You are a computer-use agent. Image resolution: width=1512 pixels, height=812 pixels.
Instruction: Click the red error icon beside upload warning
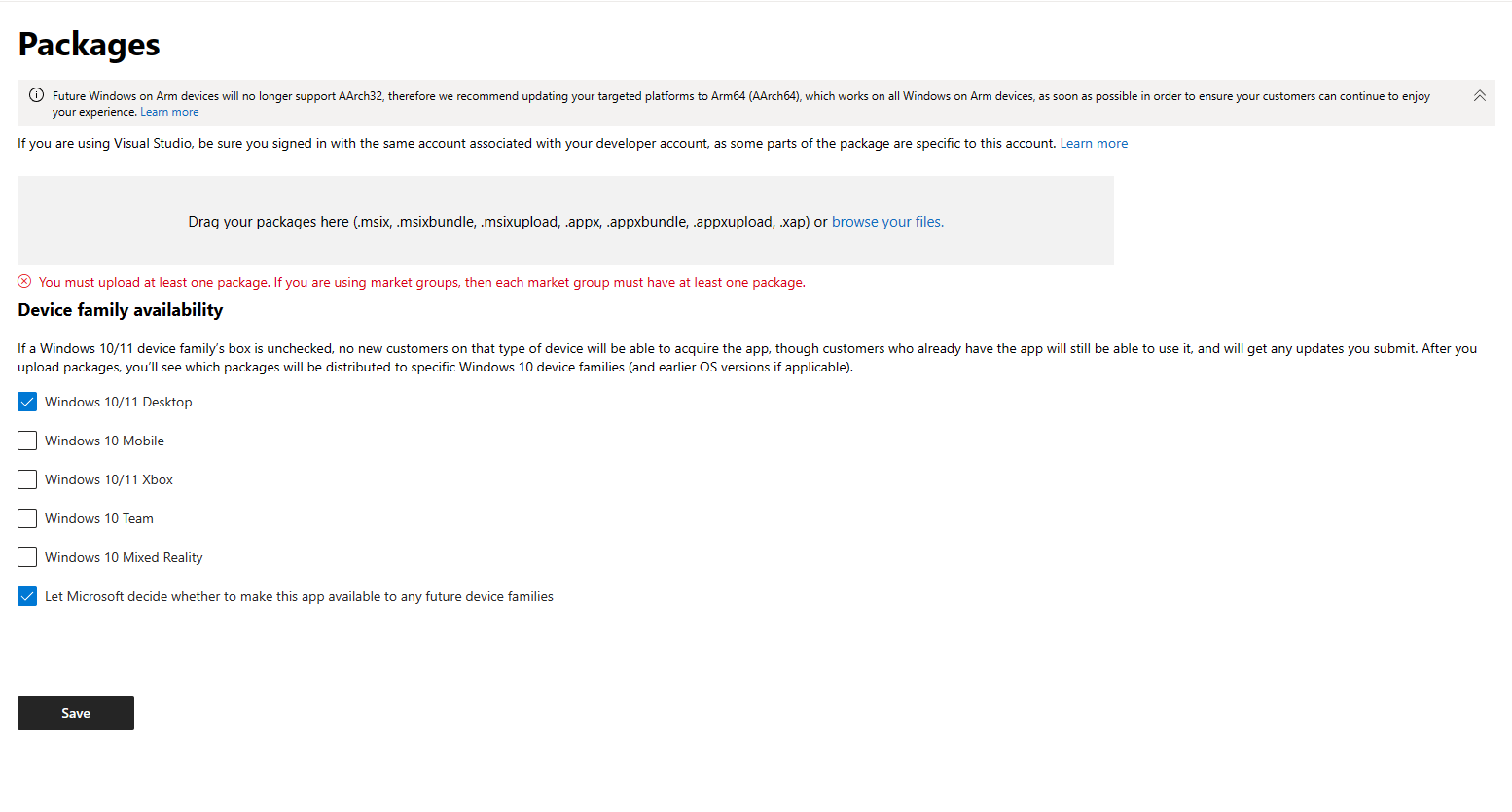(24, 282)
